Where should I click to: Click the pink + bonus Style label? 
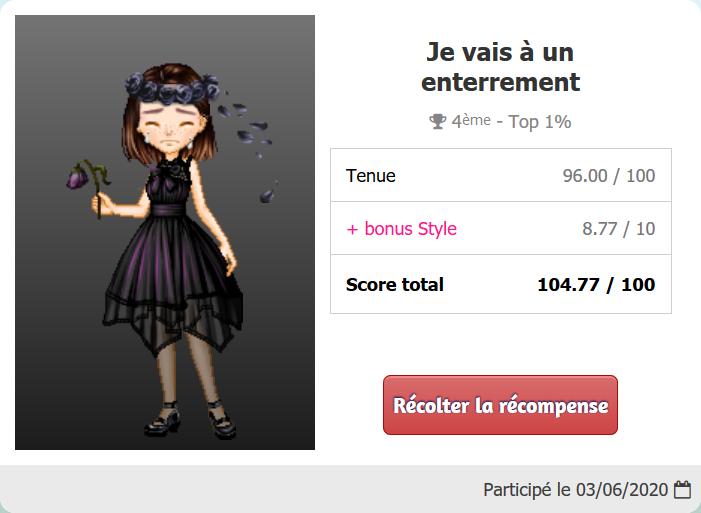point(401,229)
